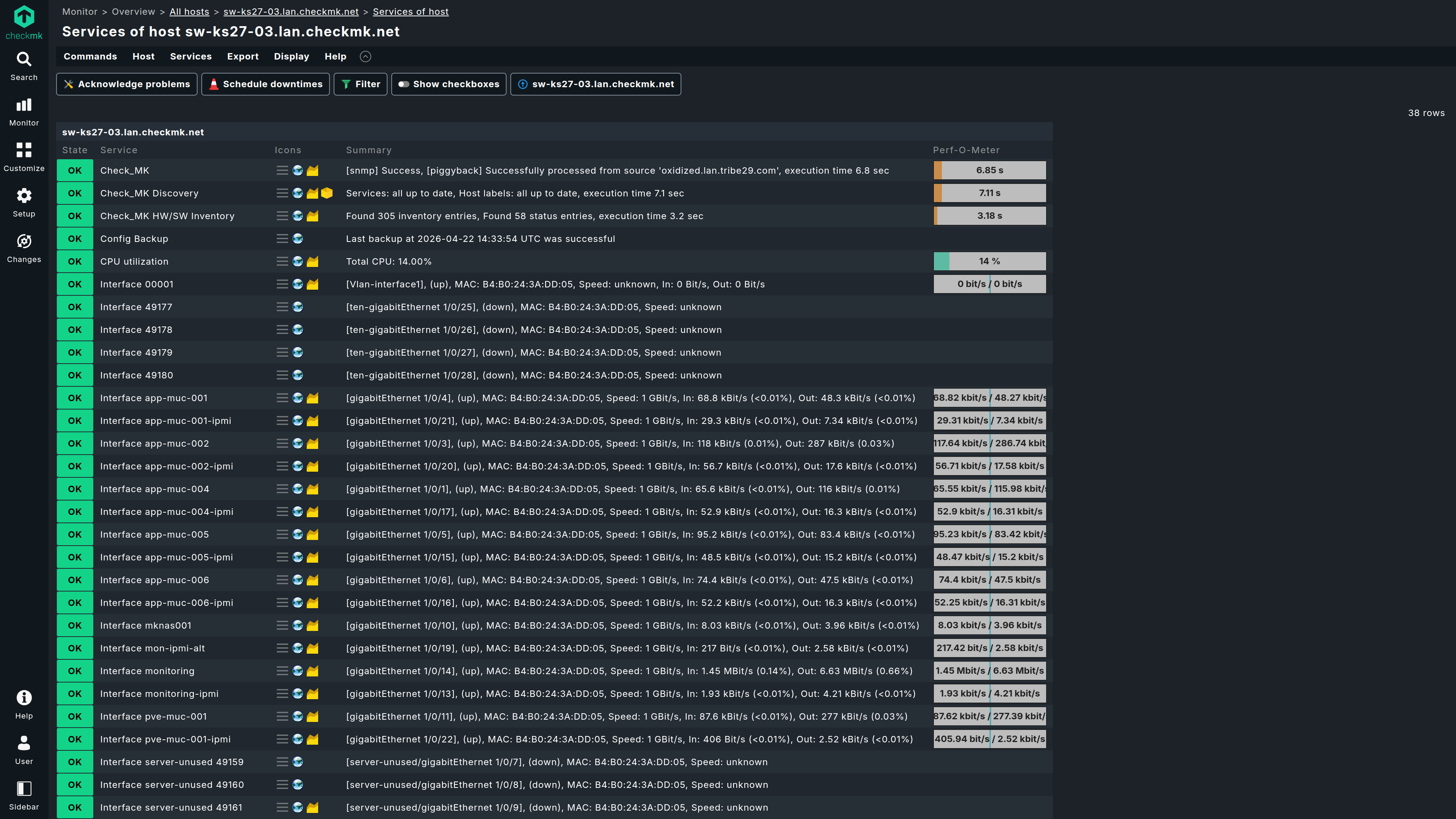The width and height of the screenshot is (1456, 819).
Task: Click Acknowledge problems button
Action: point(127,84)
